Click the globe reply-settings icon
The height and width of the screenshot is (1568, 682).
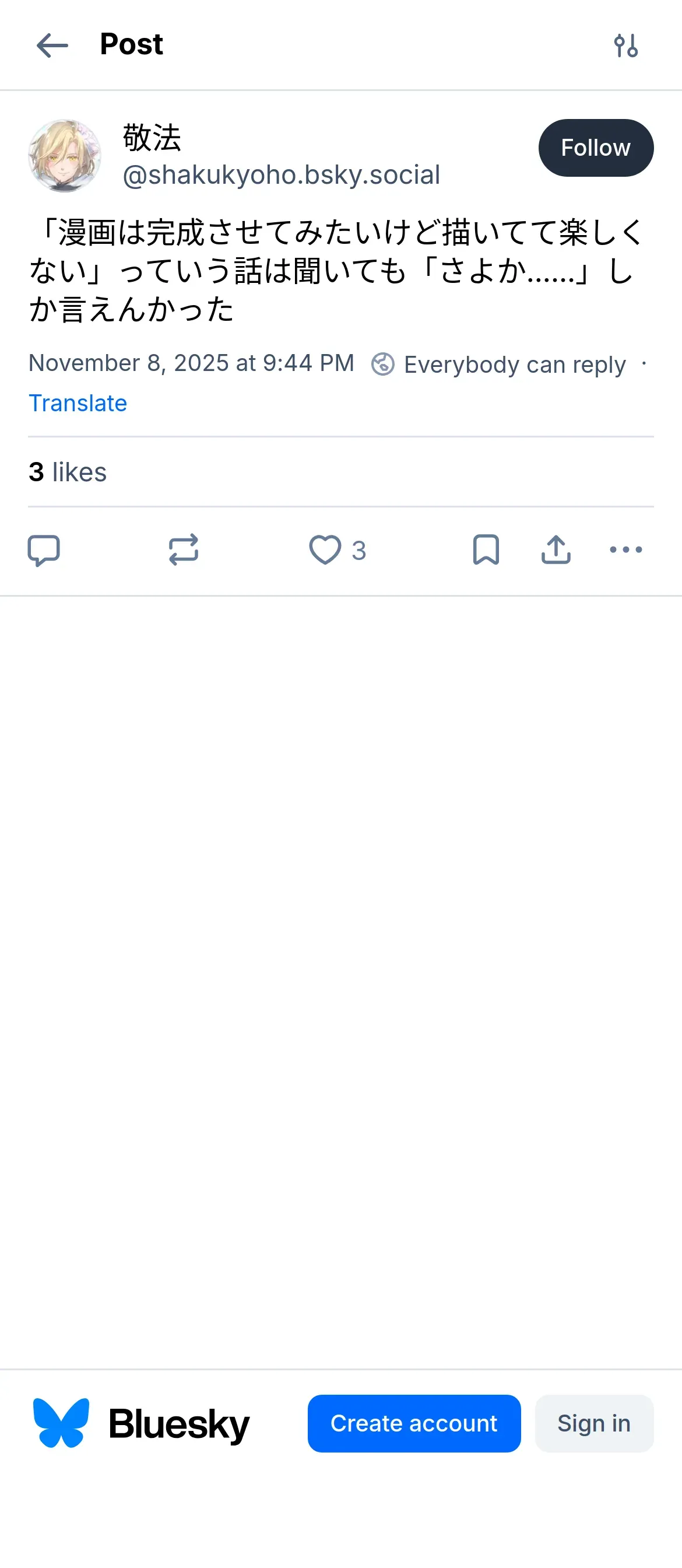(x=382, y=364)
